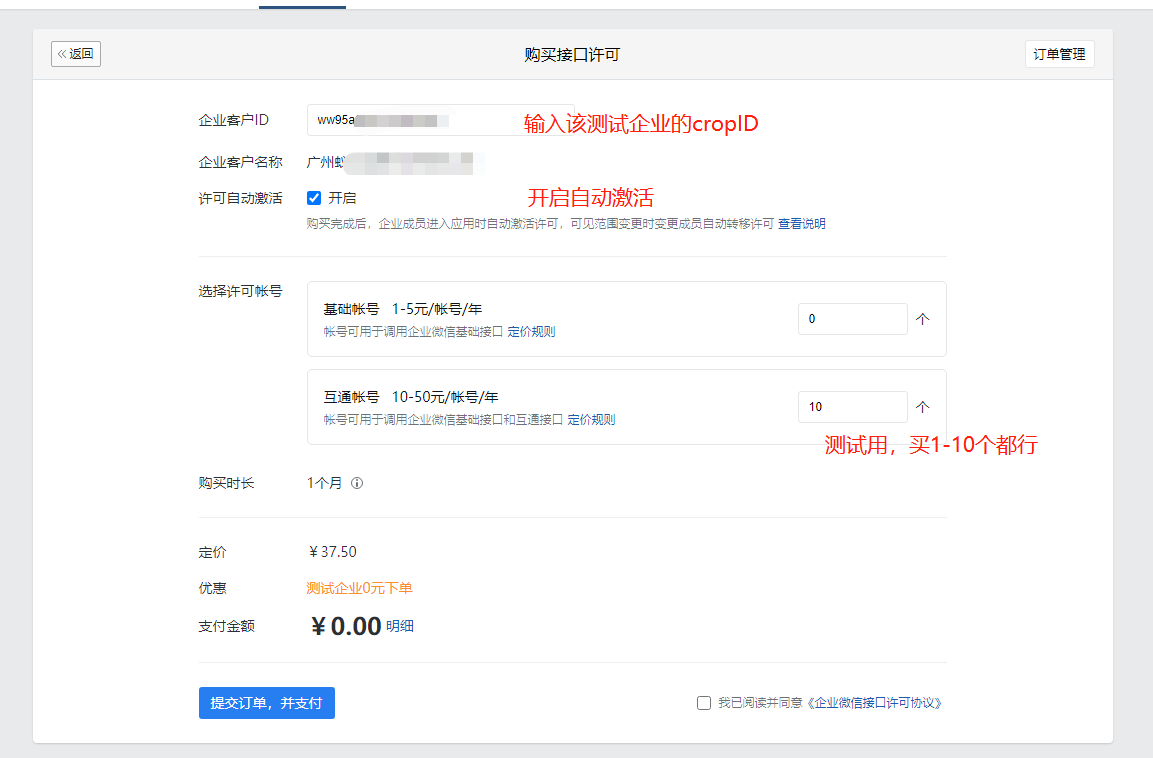Viewport: 1153px width, 758px height.
Task: Click the ¥0.00 payment amount
Action: coord(346,627)
